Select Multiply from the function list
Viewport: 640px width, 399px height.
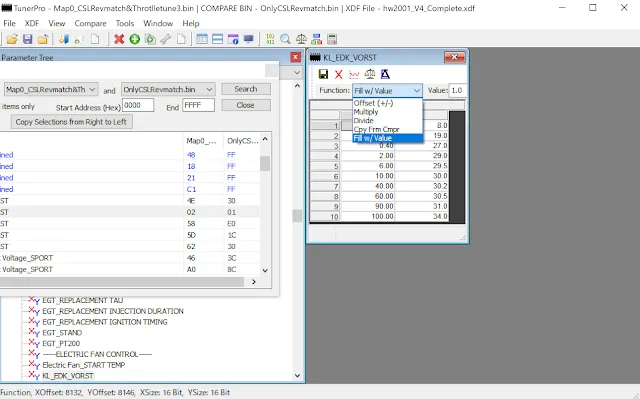366,112
